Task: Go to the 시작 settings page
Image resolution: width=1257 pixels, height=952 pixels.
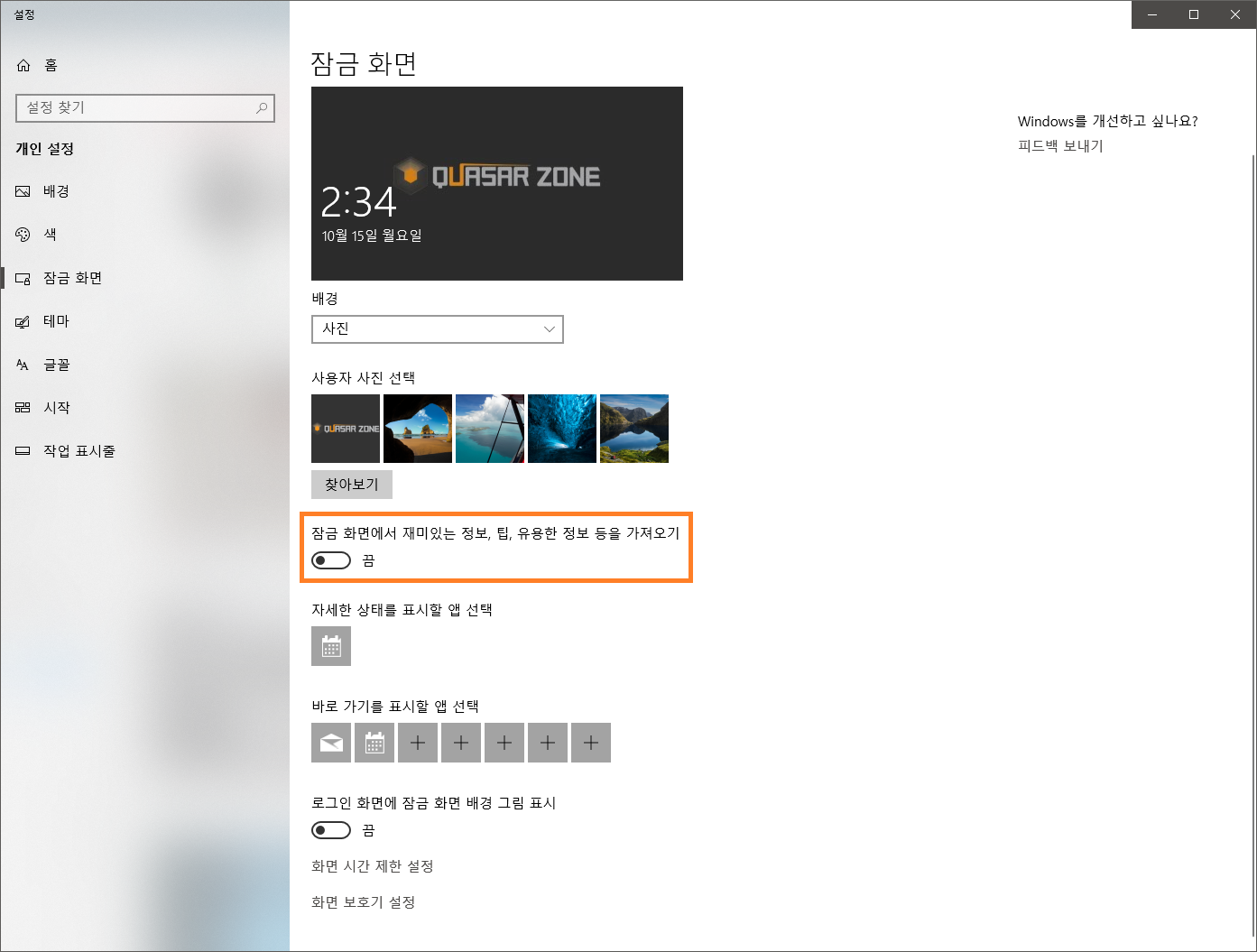Action: [x=144, y=408]
